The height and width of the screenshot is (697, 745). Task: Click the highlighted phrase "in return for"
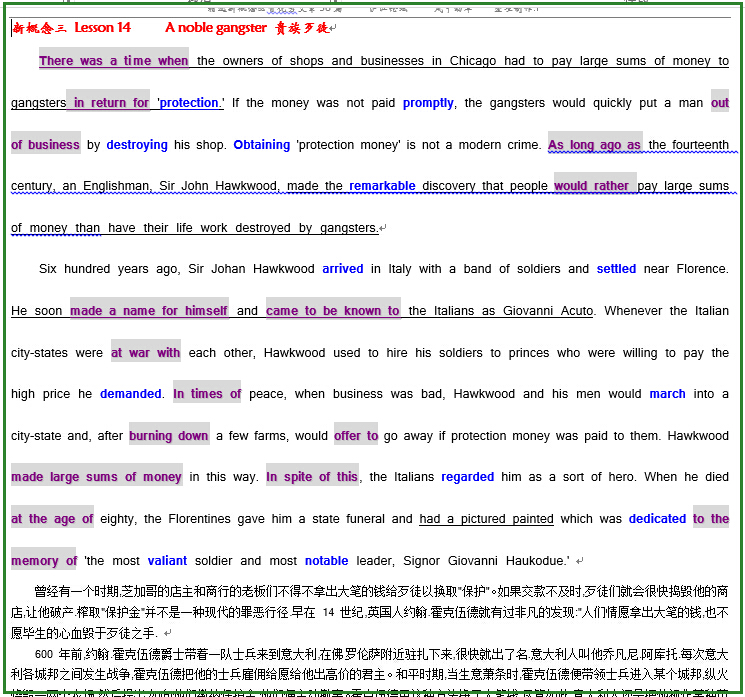click(x=109, y=103)
